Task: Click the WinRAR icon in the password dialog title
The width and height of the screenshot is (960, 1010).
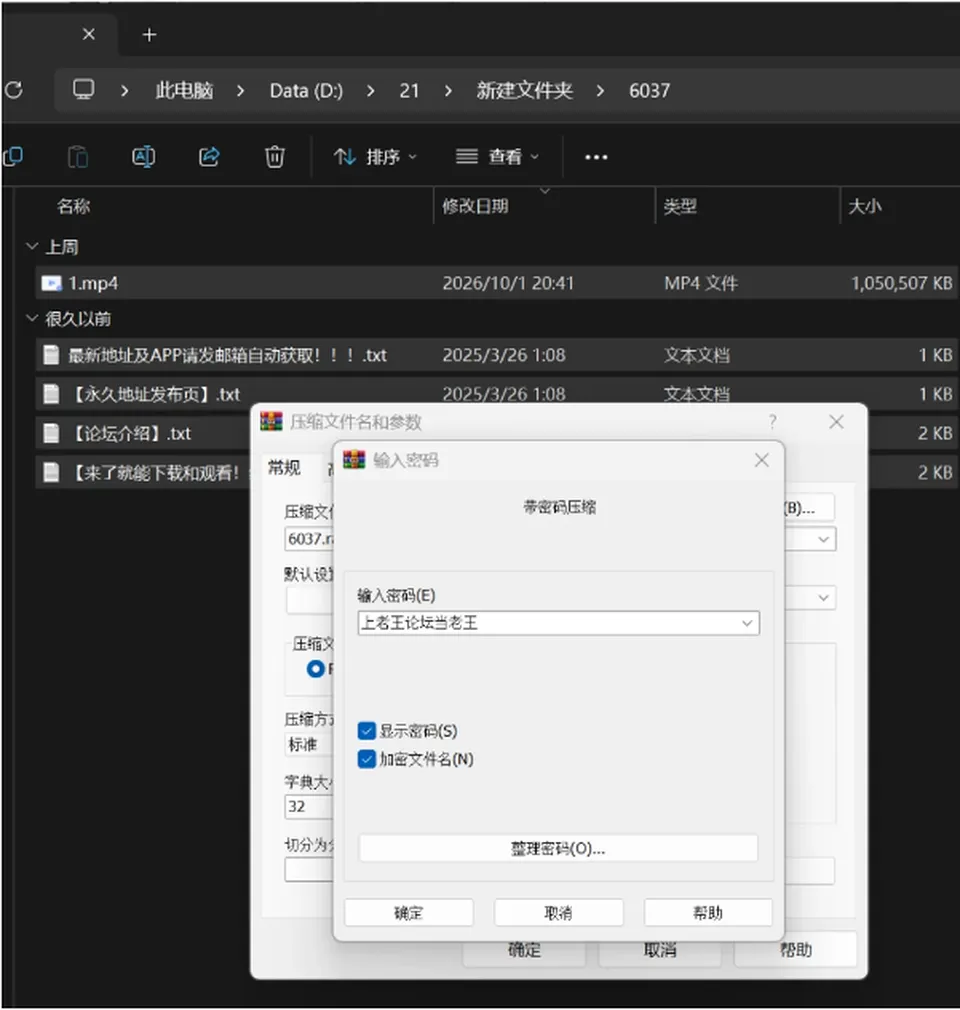Action: pos(354,459)
